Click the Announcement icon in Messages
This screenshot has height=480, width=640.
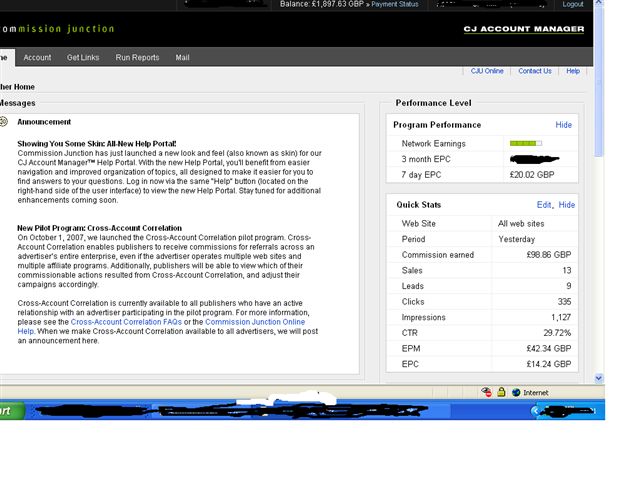coord(4,122)
